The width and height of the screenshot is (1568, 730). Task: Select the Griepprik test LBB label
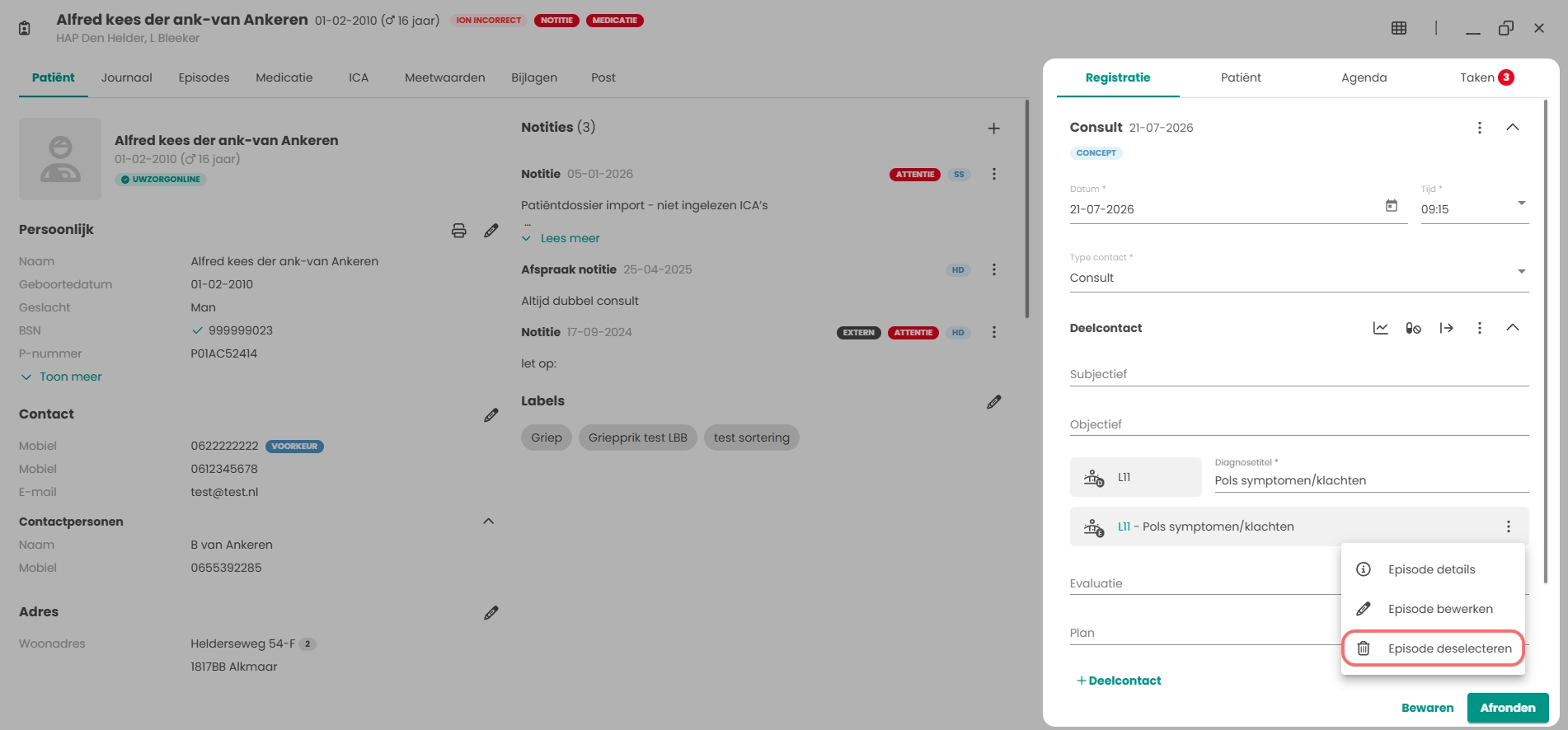point(638,438)
